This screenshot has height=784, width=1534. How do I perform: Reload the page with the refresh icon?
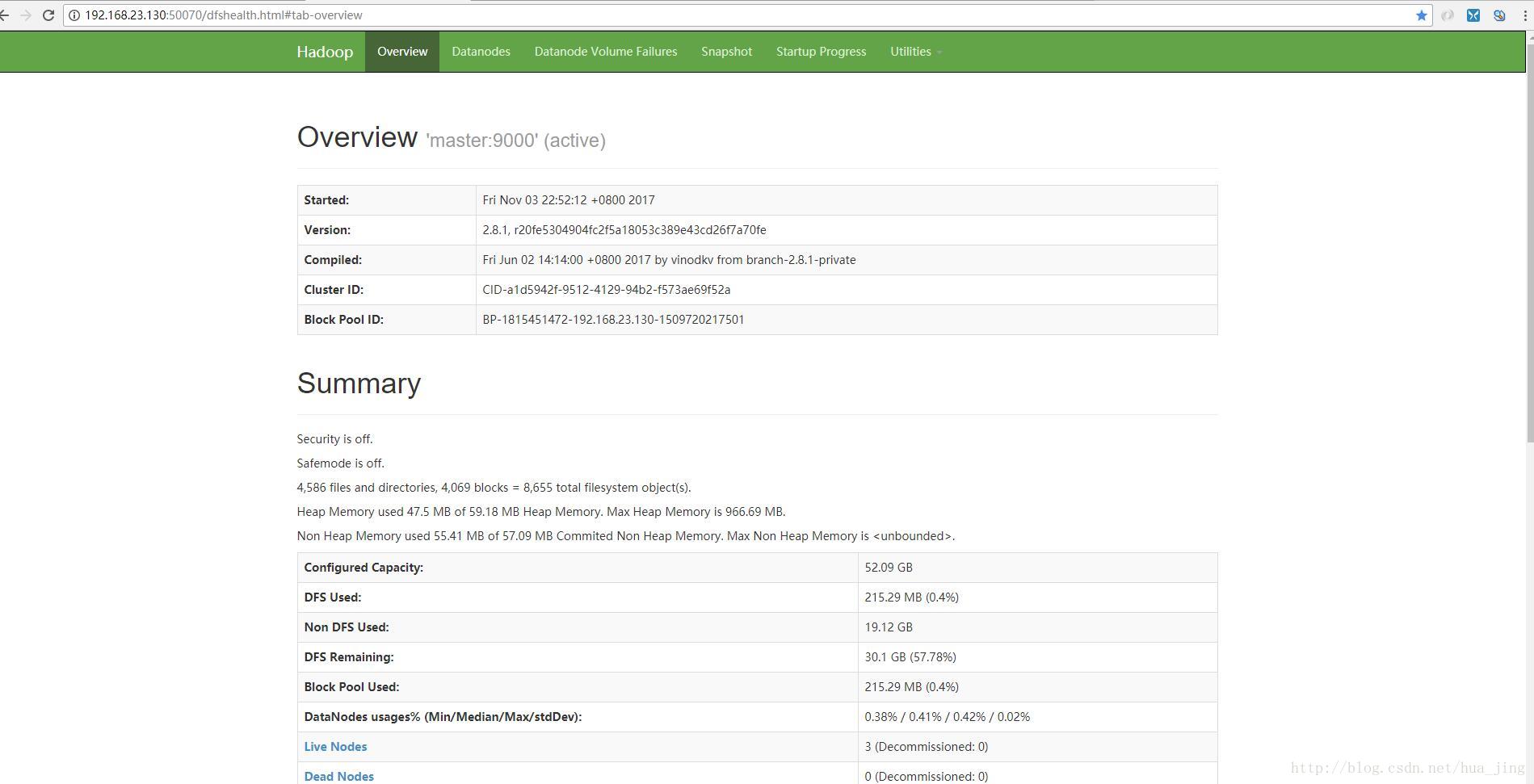click(x=48, y=15)
